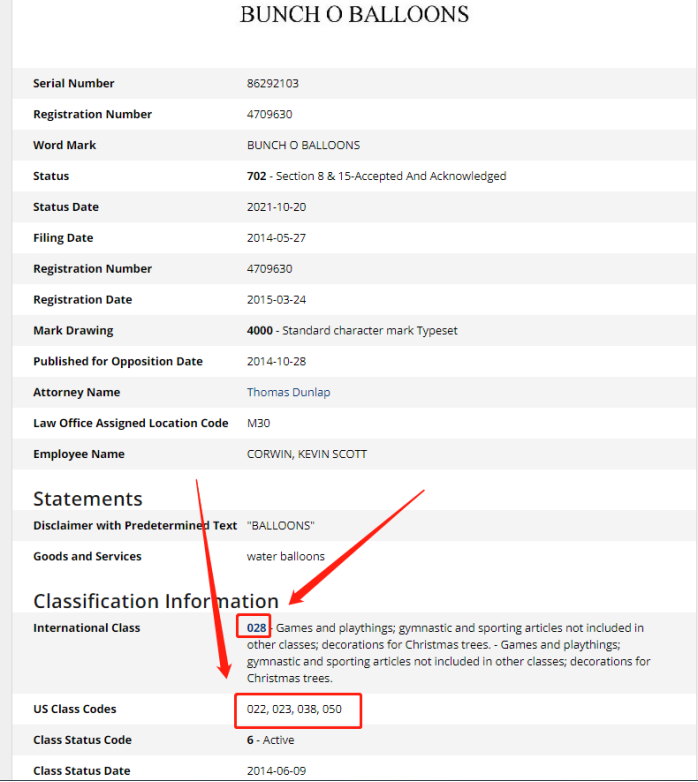
Task: Select Class Status Code value 6 - Active
Action: click(x=270, y=740)
